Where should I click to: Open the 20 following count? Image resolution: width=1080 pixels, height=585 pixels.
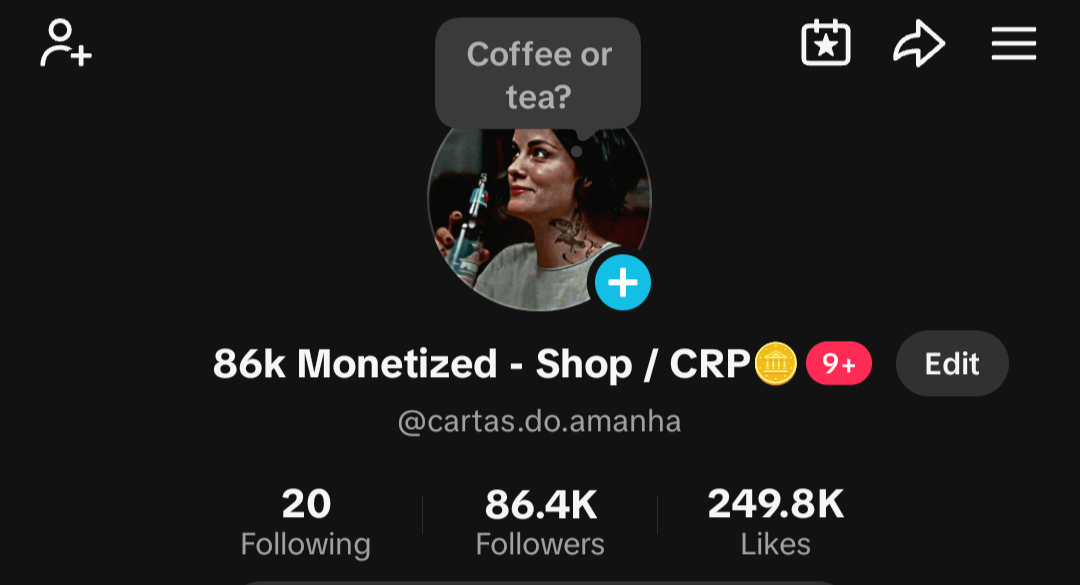pyautogui.click(x=306, y=504)
